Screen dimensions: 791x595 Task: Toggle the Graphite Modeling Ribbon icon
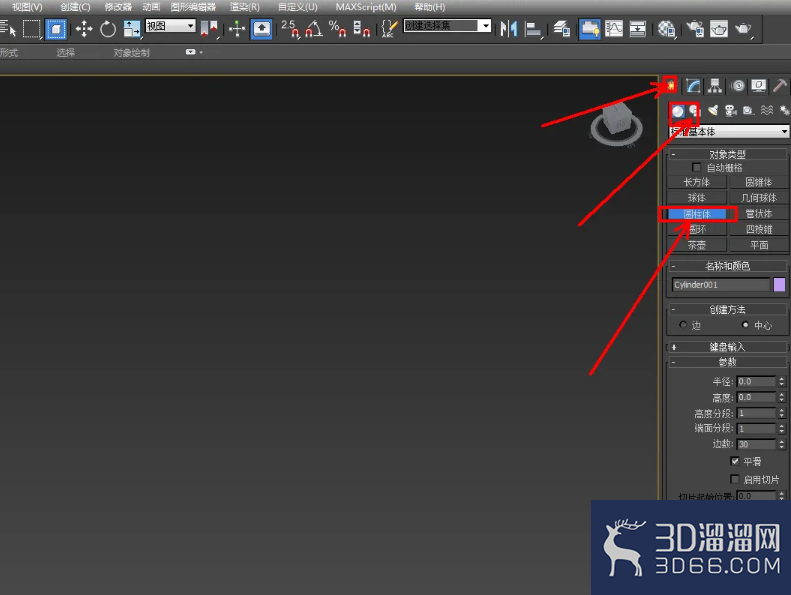pos(589,29)
